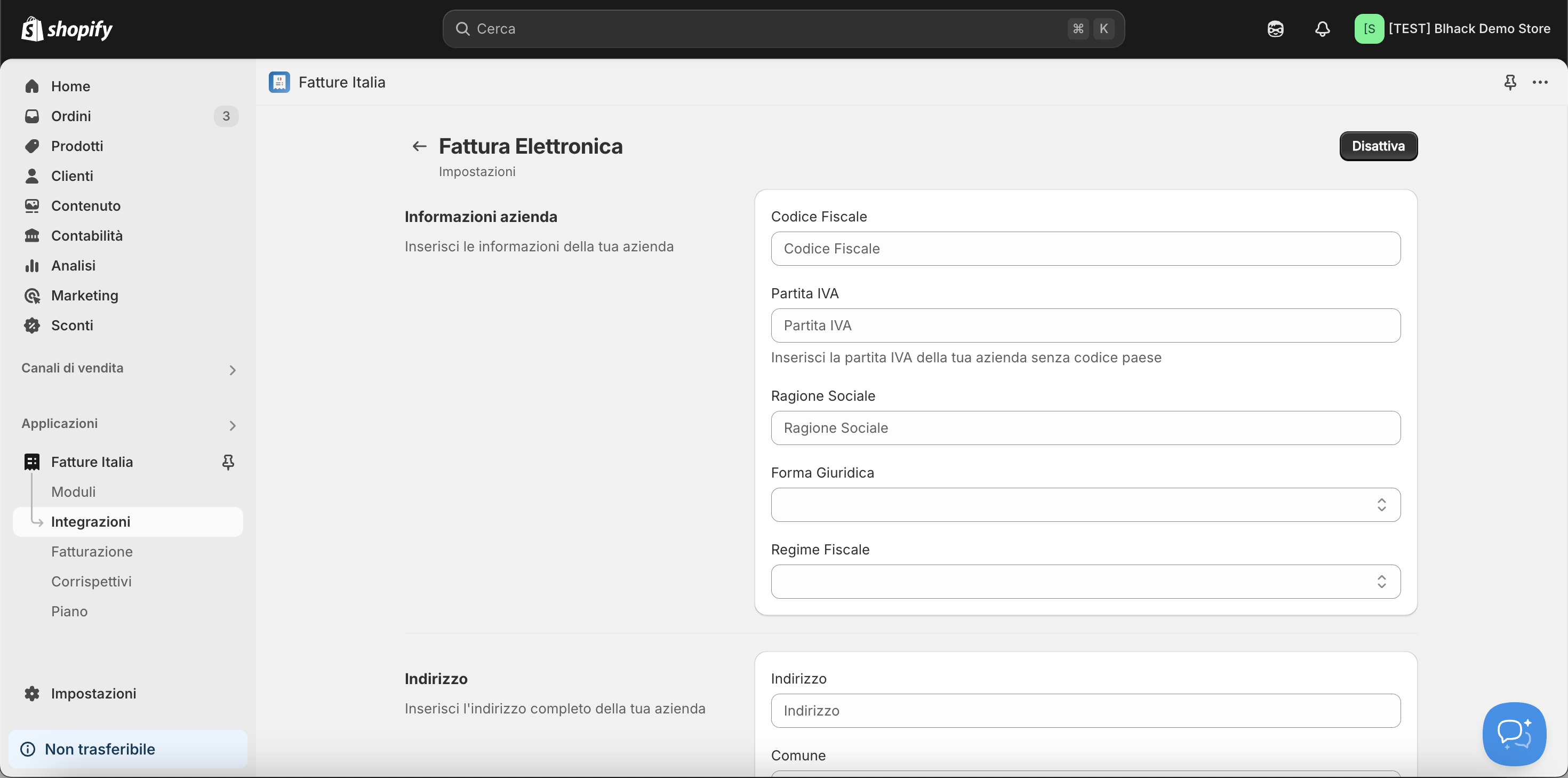Click the info icon beside Non trasferibile

click(x=28, y=748)
